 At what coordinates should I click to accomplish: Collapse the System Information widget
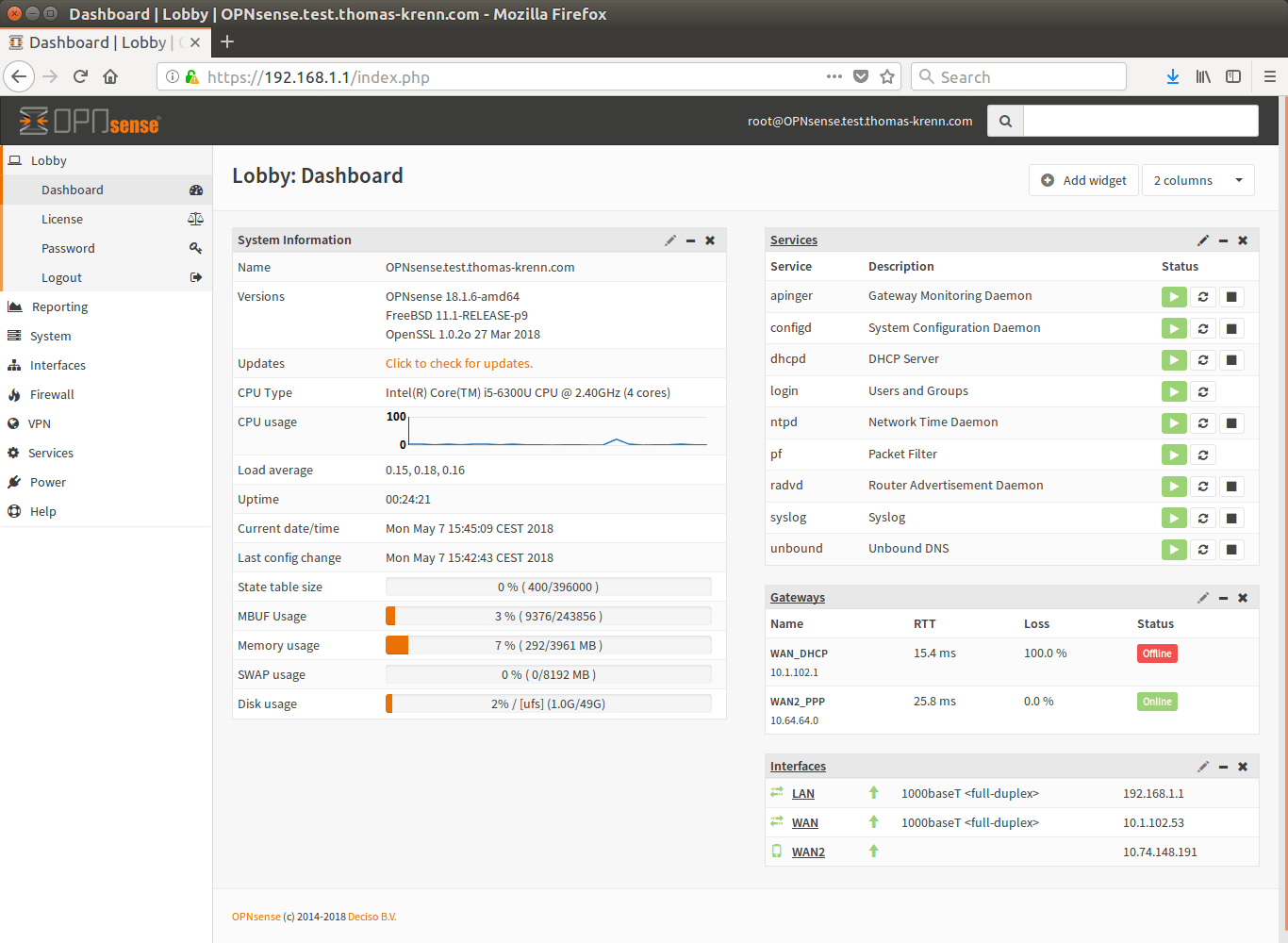(690, 240)
